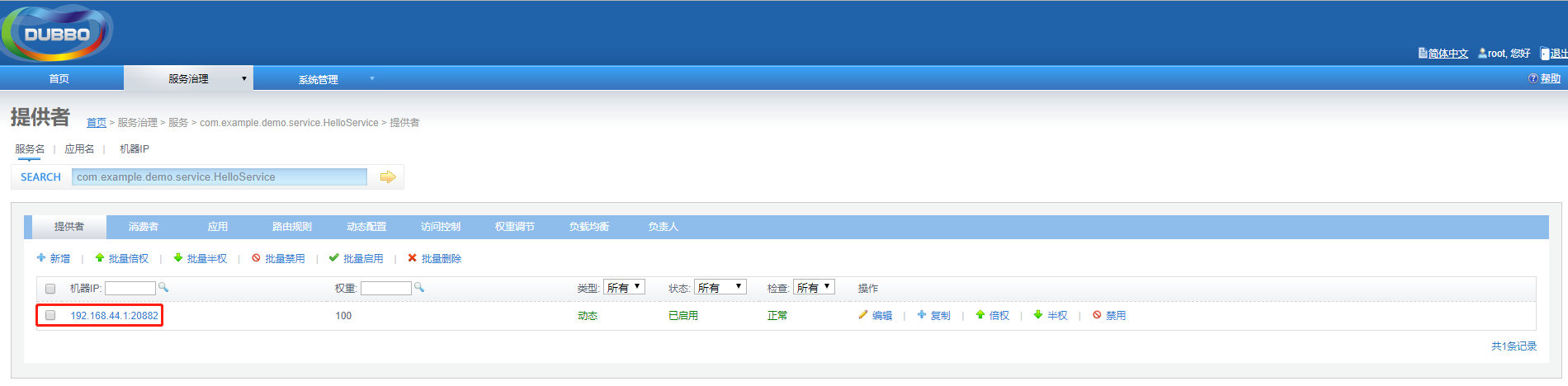Open the 首页 navigation menu

pyautogui.click(x=59, y=79)
